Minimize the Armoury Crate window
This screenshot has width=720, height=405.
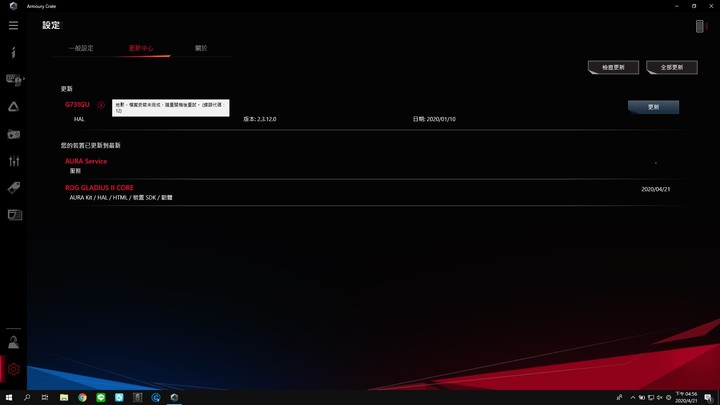[x=677, y=6]
